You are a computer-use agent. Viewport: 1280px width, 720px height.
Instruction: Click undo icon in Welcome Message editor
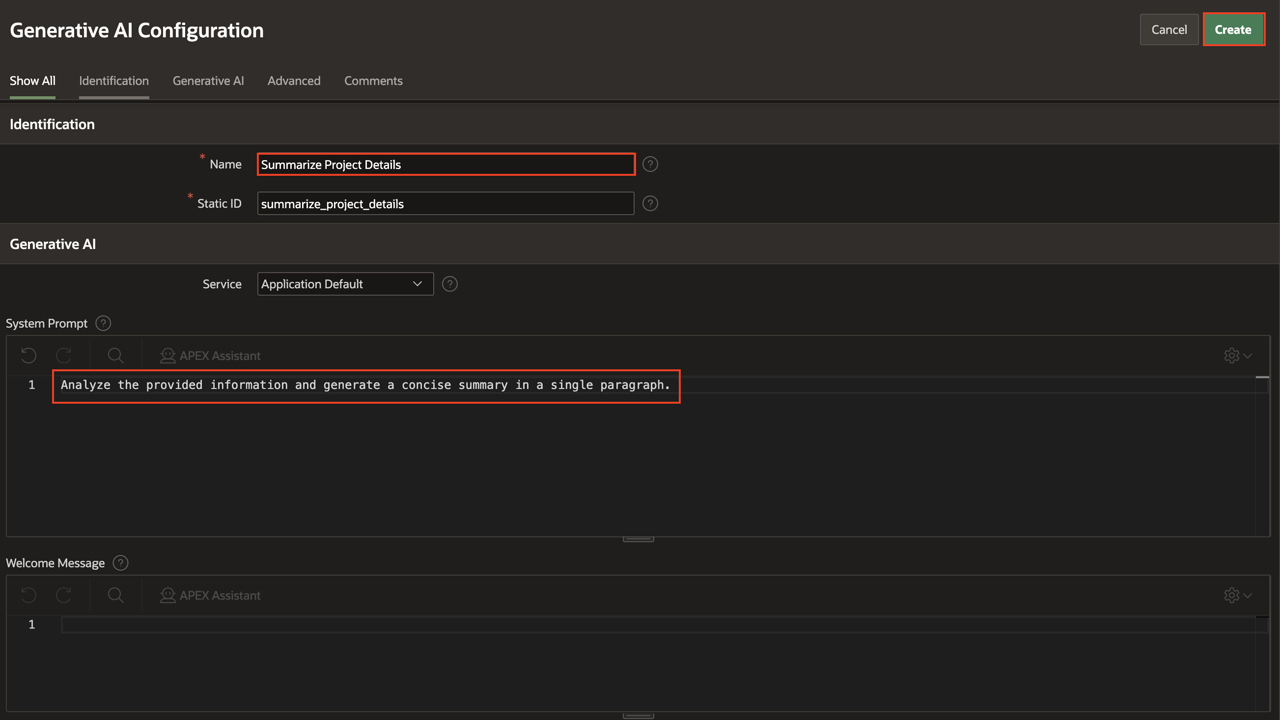(28, 595)
